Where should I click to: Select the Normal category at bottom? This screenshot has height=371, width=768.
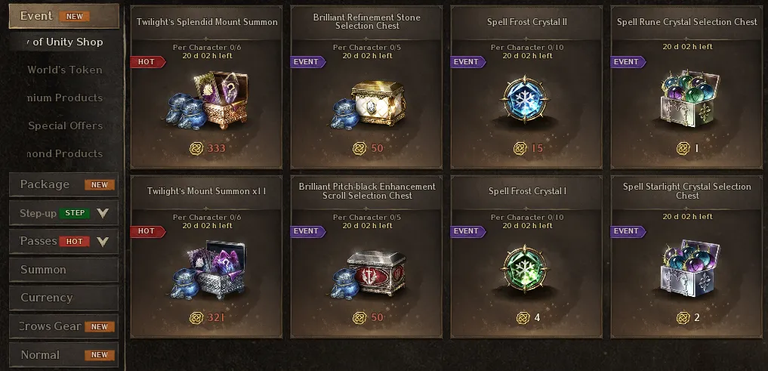[x=64, y=355]
